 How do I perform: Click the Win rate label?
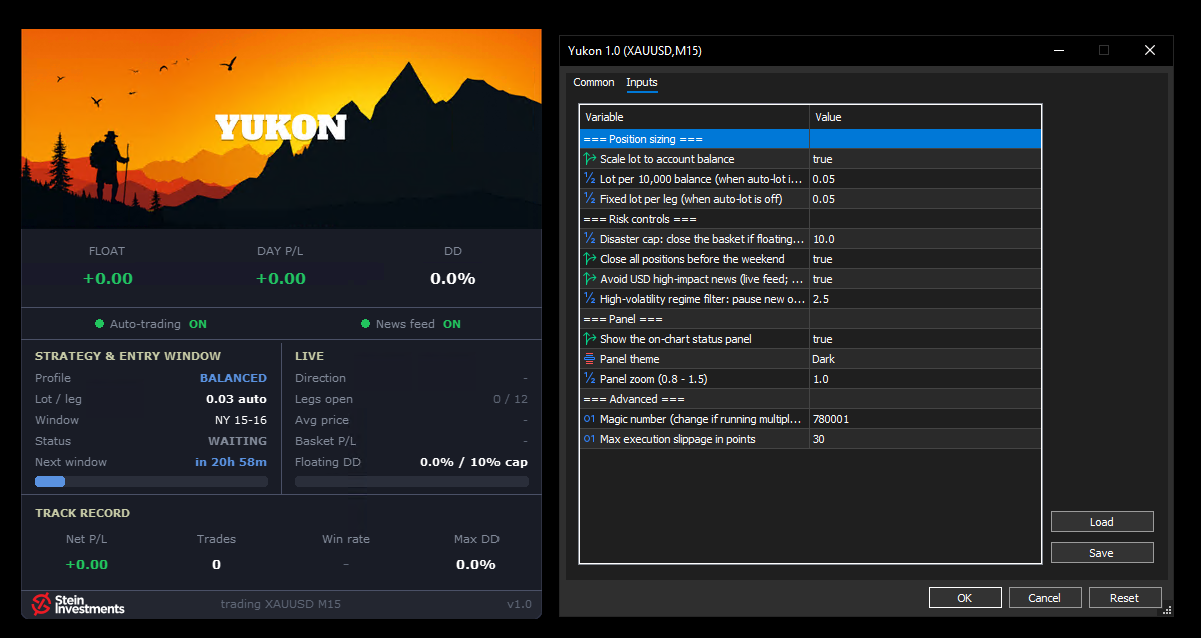click(346, 539)
